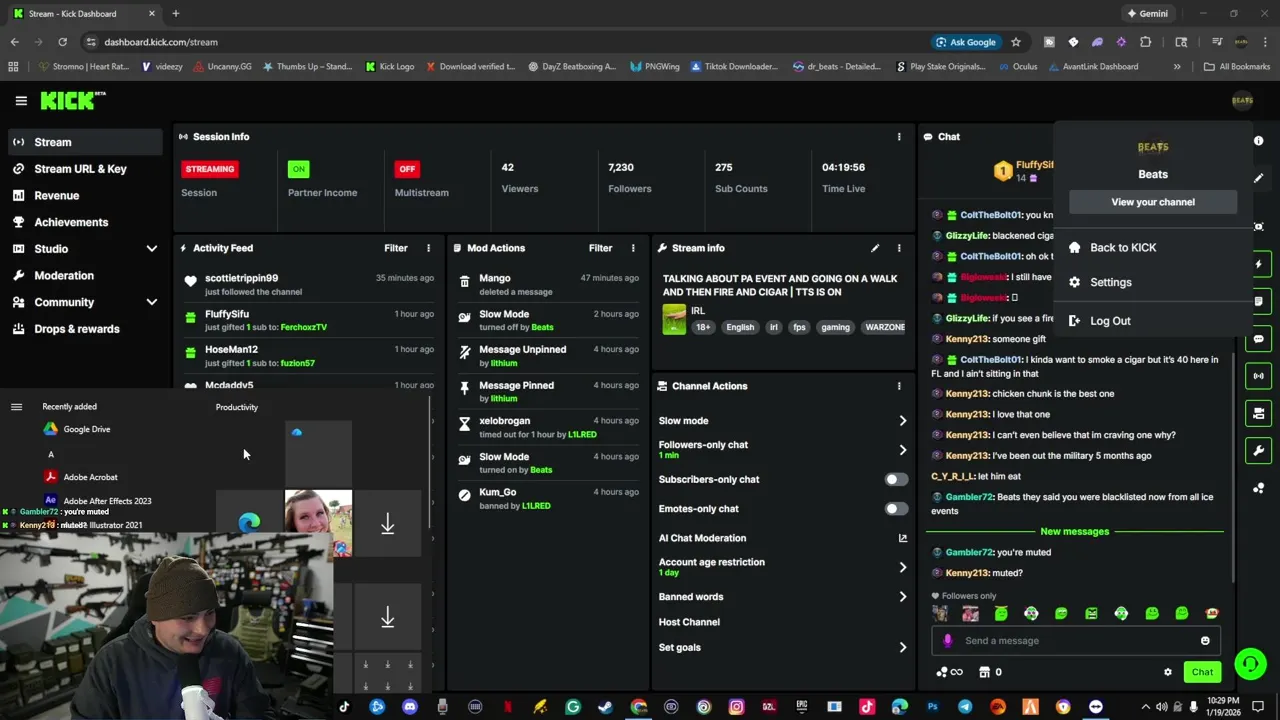Open the Channel Actions three-dot menu
Screen dimensions: 1280x720
pyautogui.click(x=899, y=386)
